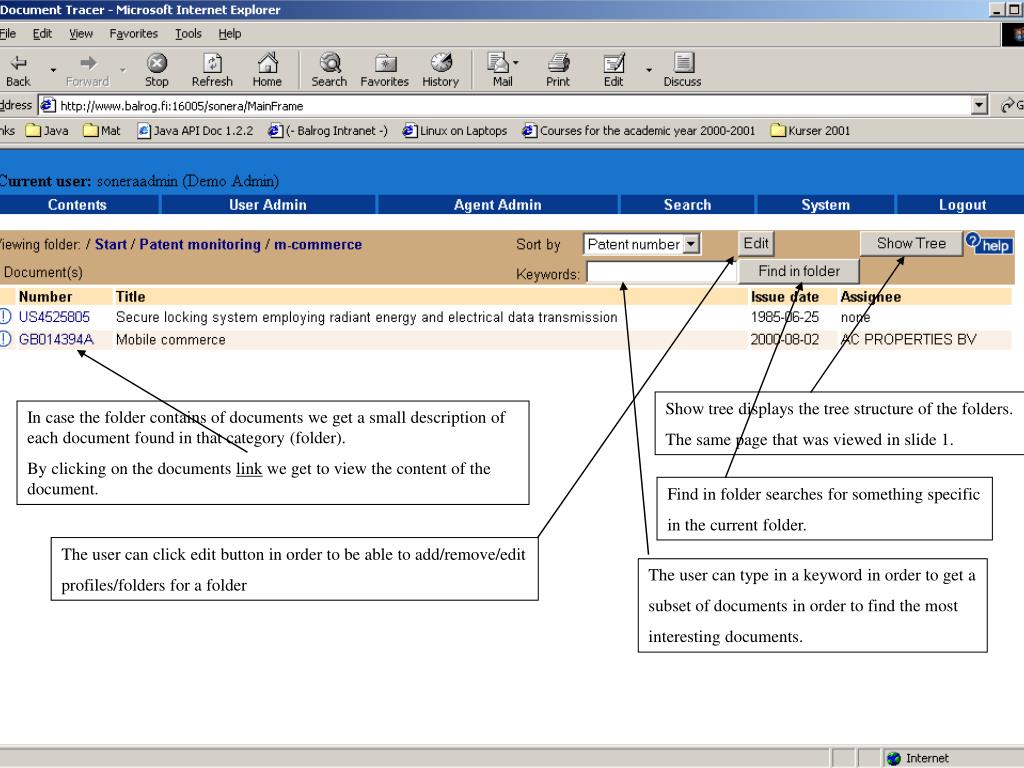Switch to the Agent Admin tab
The height and width of the screenshot is (768, 1024).
click(498, 204)
